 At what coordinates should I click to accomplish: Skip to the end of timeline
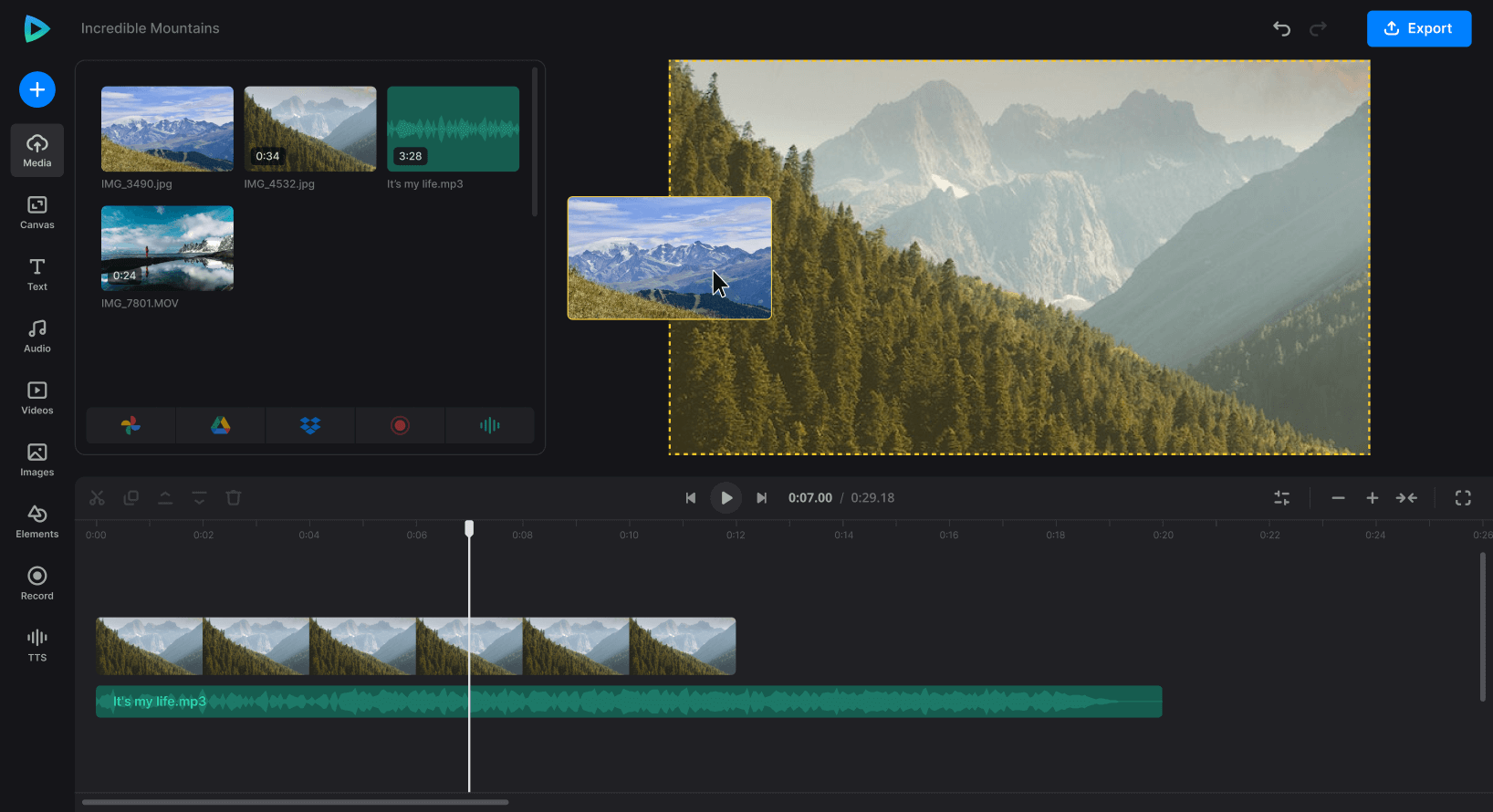[761, 498]
